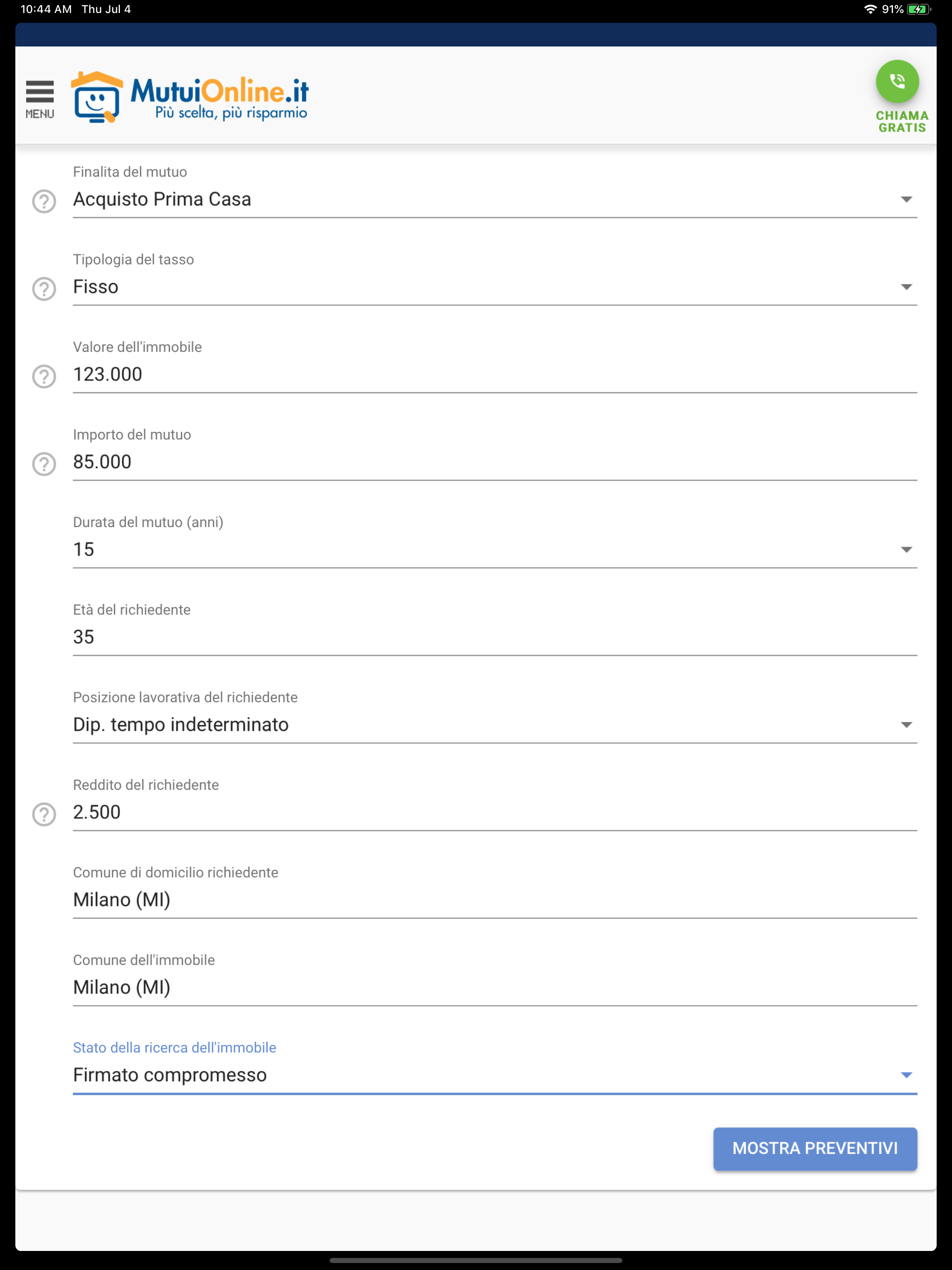952x1270 pixels.
Task: Show help for Importo del mutuo
Action: tap(44, 464)
